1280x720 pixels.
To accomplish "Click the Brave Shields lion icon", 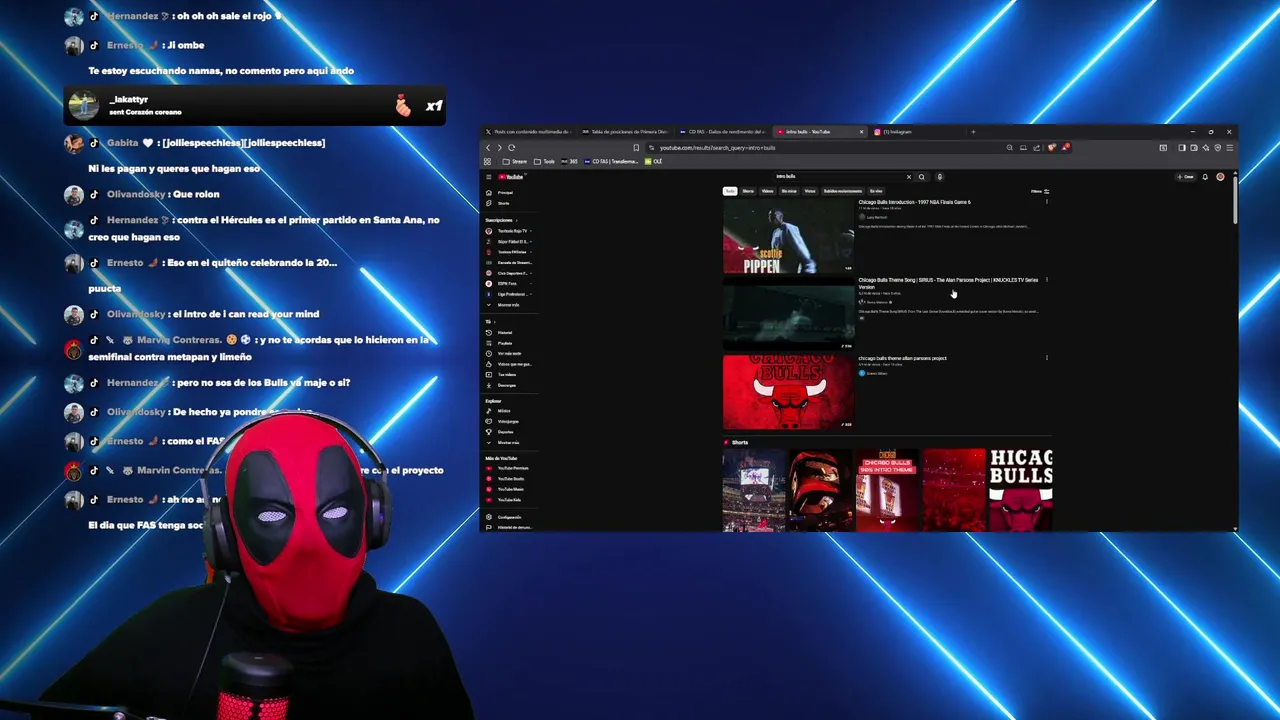I will (x=1052, y=148).
